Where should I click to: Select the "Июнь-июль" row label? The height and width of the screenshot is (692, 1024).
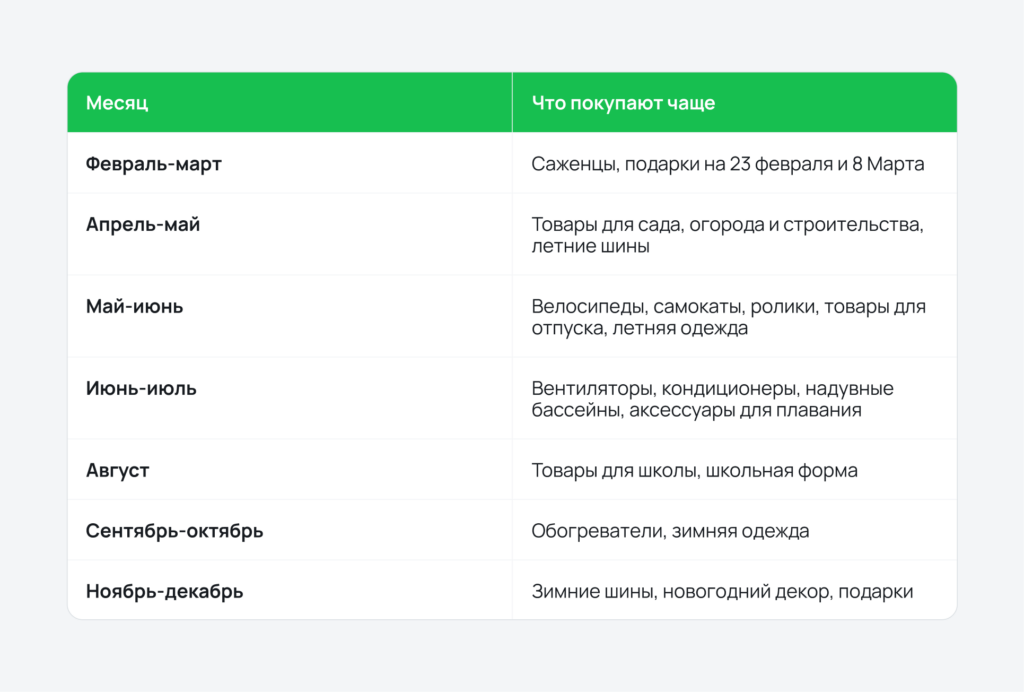(x=139, y=388)
